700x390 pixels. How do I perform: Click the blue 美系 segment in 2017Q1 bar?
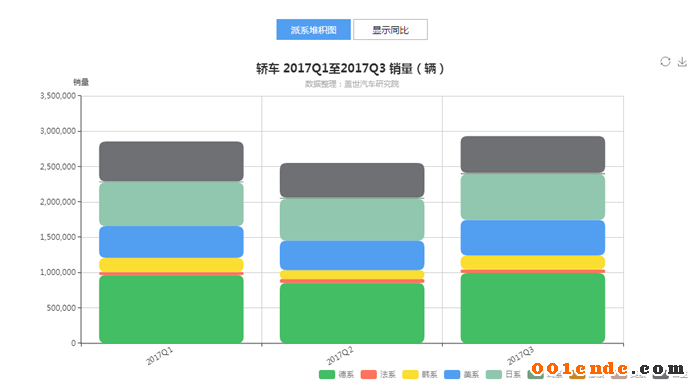(x=171, y=242)
